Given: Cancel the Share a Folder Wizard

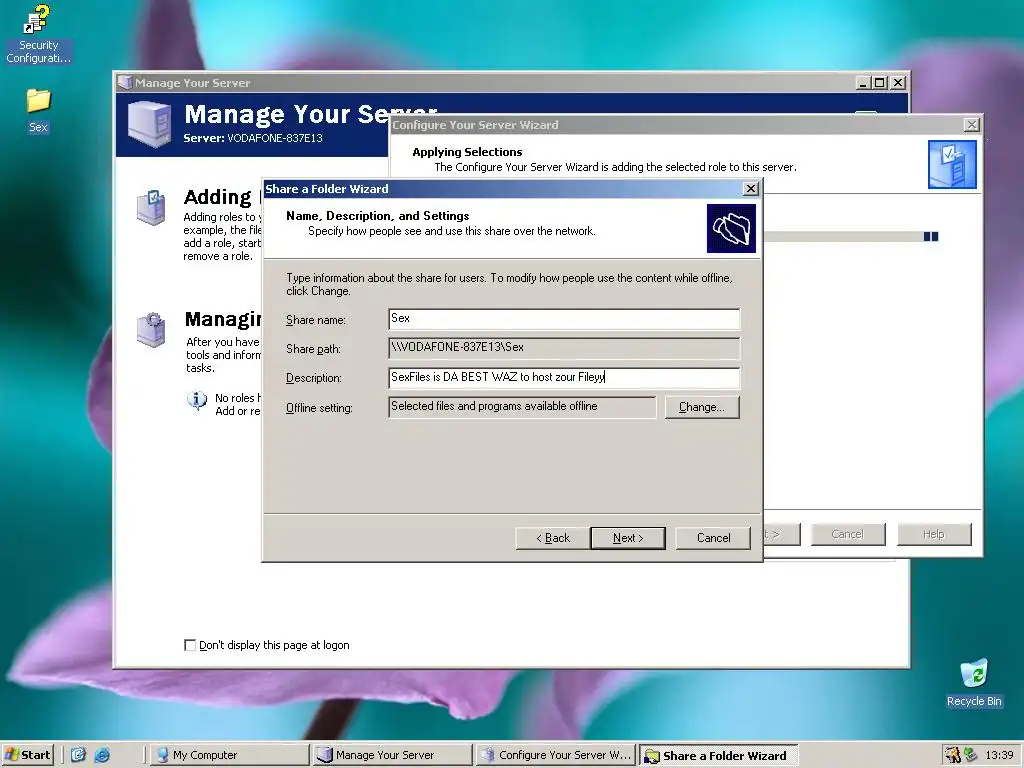Looking at the screenshot, I should pyautogui.click(x=713, y=538).
